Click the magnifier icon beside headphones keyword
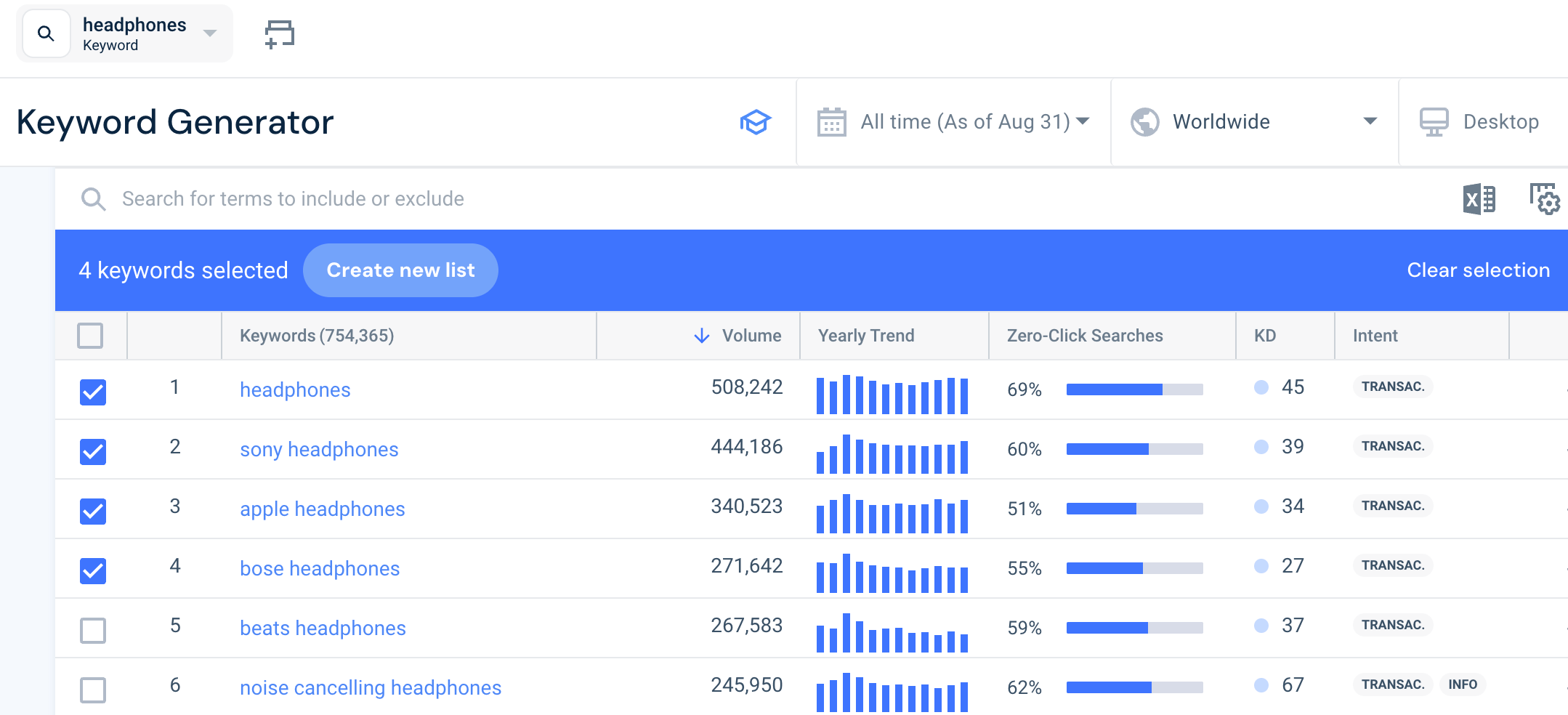The height and width of the screenshot is (715, 1568). pos(46,33)
